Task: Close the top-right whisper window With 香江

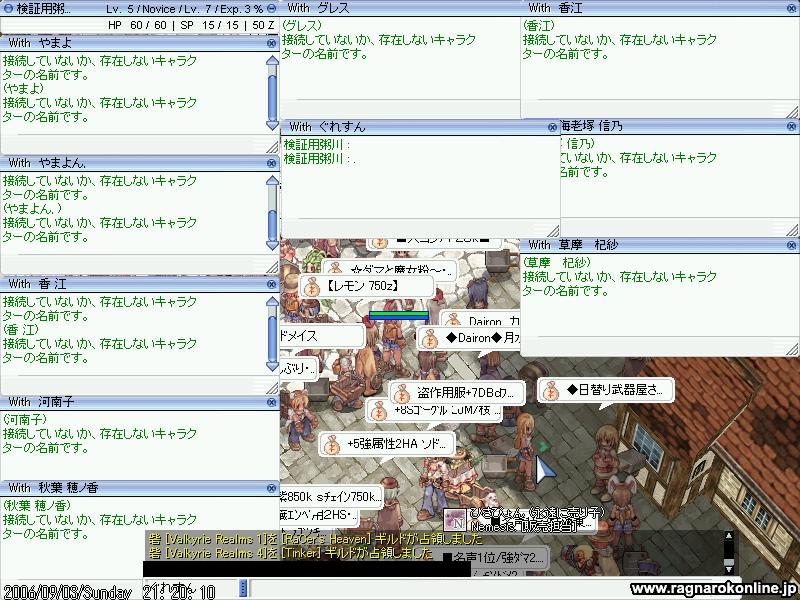Action: click(x=792, y=8)
